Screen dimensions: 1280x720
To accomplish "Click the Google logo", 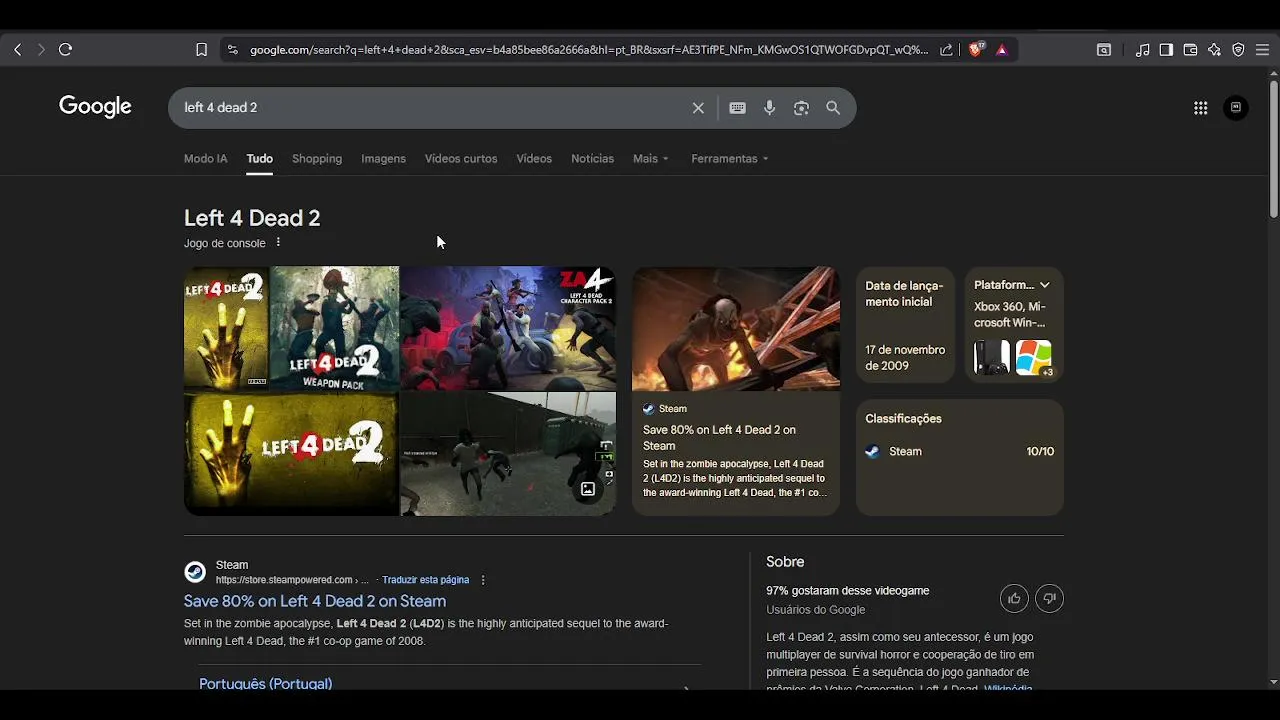I will (95, 107).
